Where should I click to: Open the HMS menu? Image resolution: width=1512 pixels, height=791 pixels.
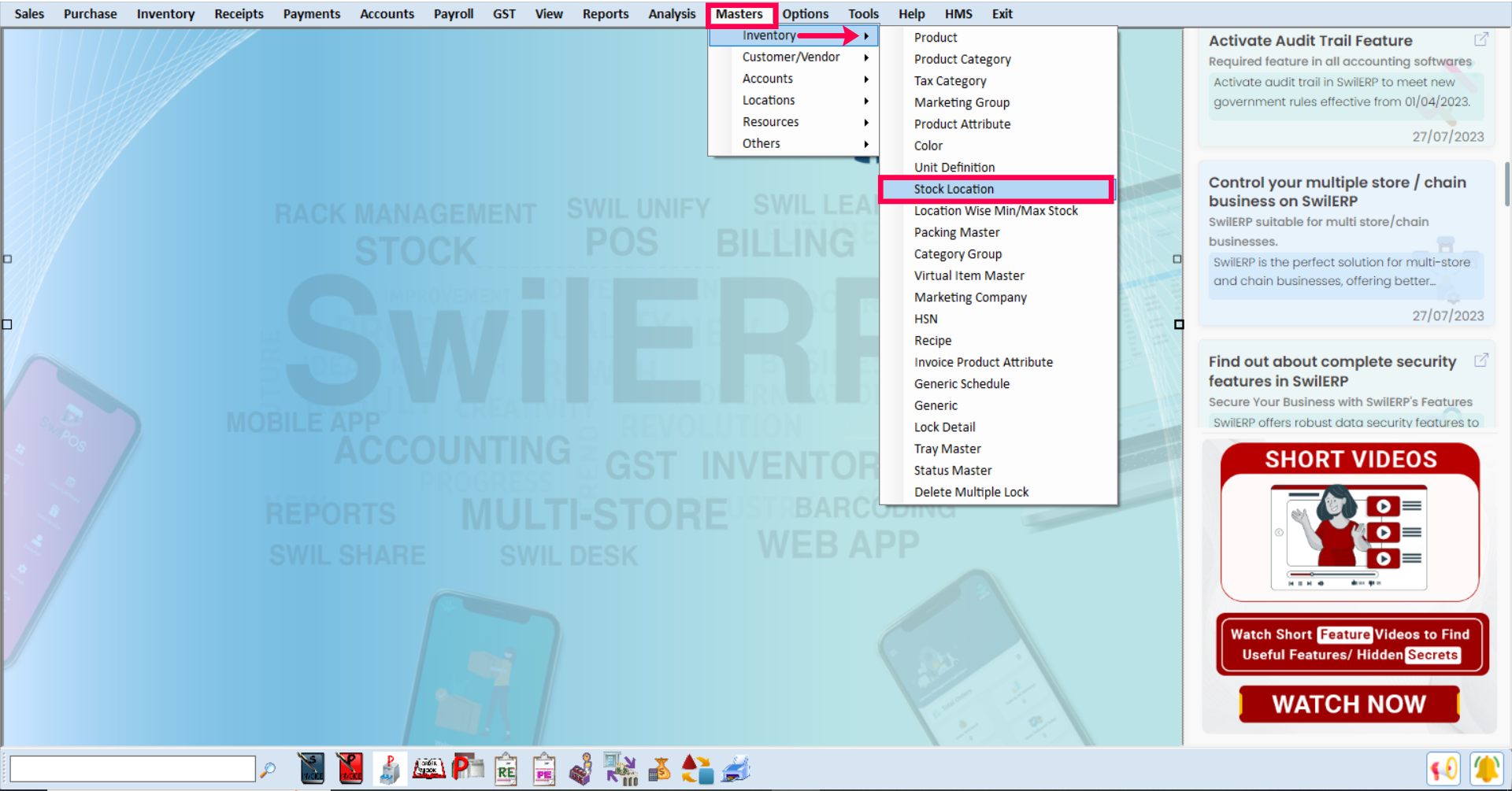958,14
